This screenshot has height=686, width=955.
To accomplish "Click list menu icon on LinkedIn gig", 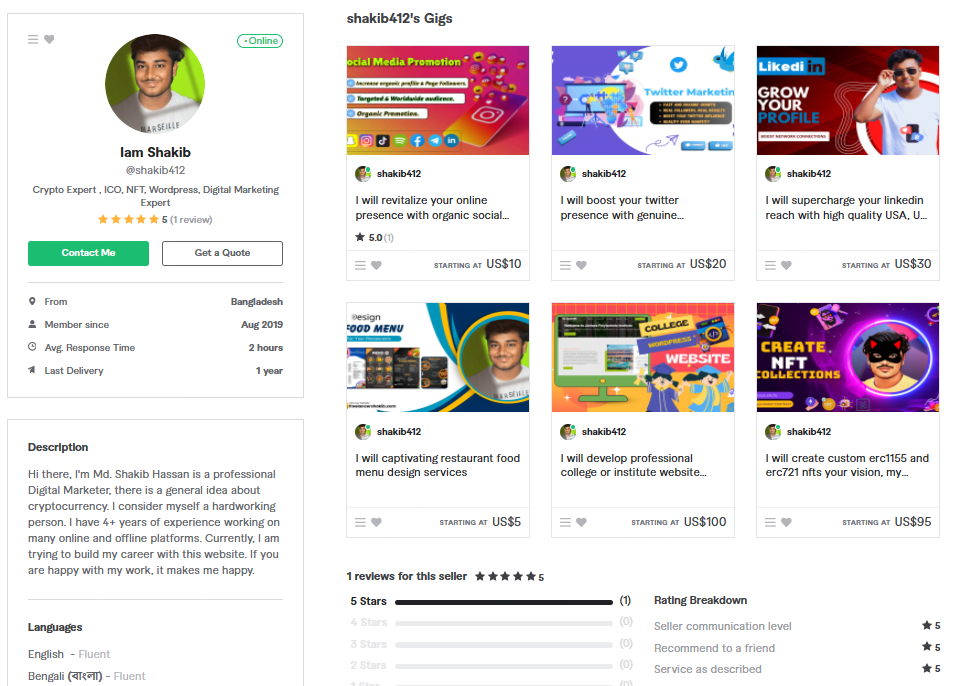I will pyautogui.click(x=770, y=266).
